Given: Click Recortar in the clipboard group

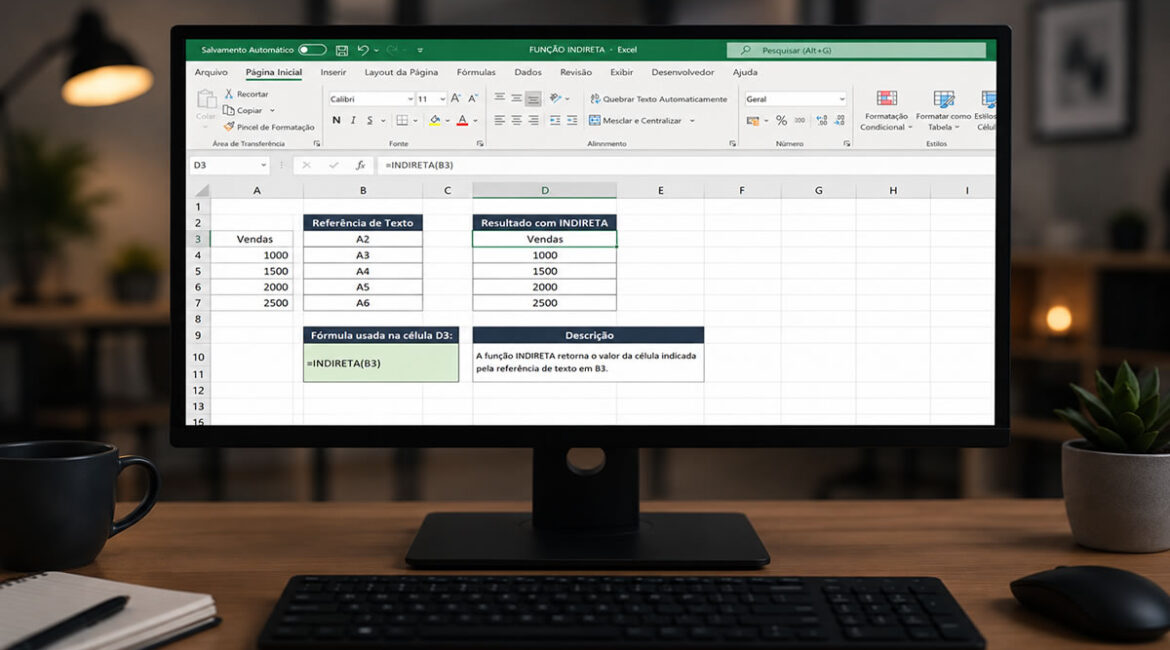Looking at the screenshot, I should tap(246, 94).
